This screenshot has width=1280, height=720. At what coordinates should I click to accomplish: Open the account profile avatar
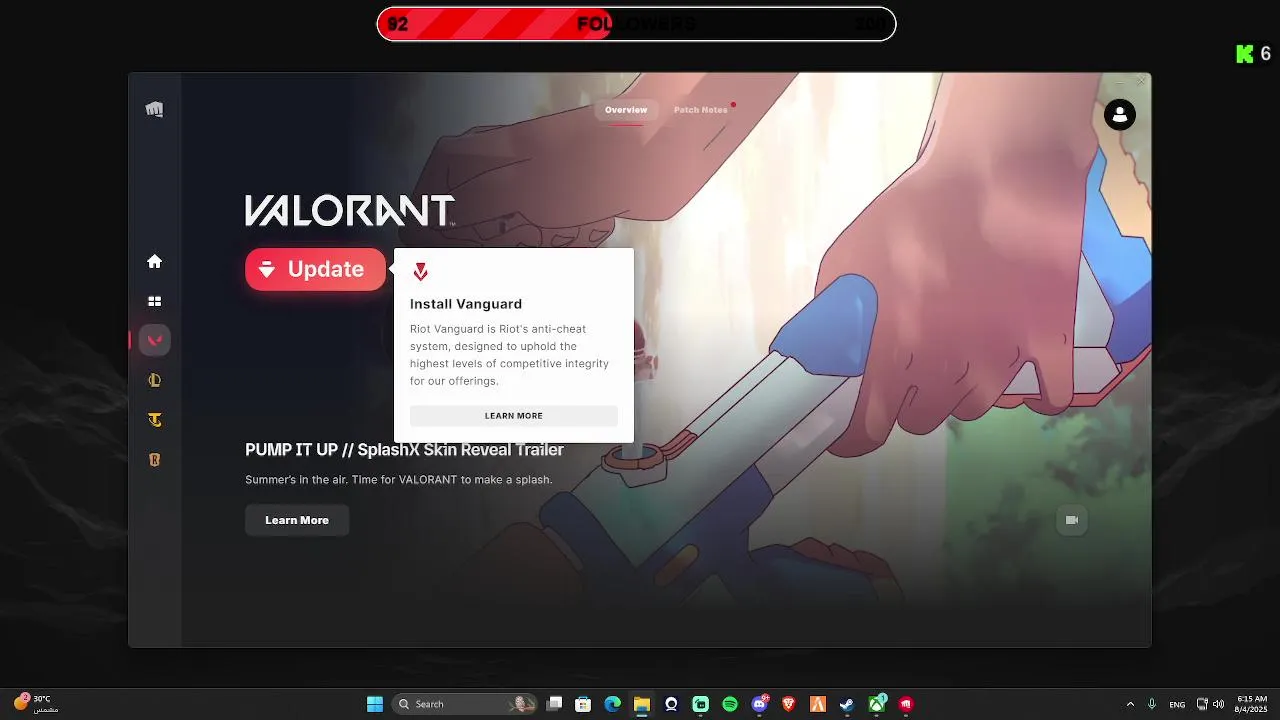pyautogui.click(x=1120, y=115)
